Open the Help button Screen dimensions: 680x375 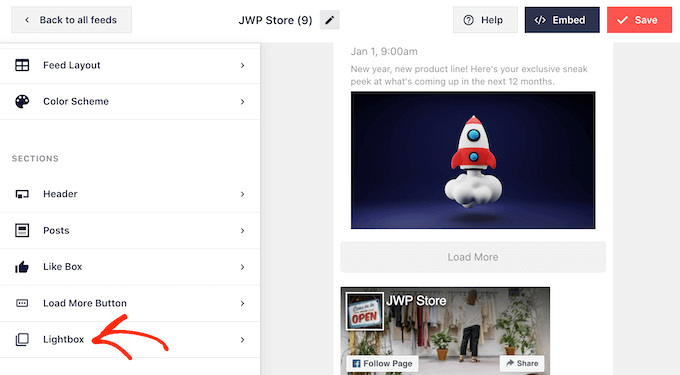485,20
